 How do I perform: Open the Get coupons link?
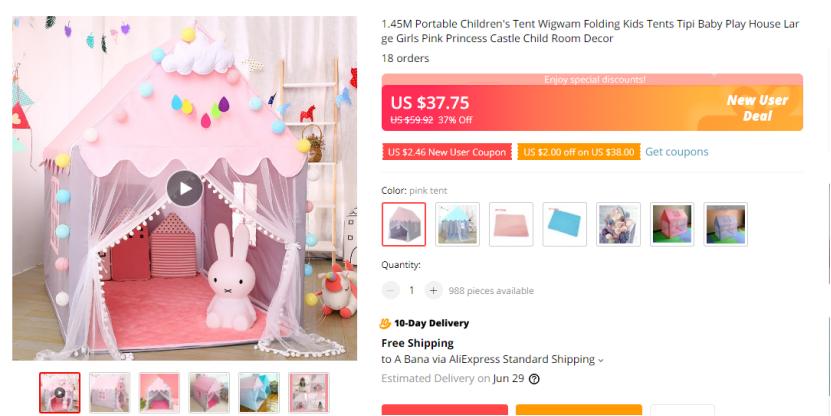tap(676, 152)
